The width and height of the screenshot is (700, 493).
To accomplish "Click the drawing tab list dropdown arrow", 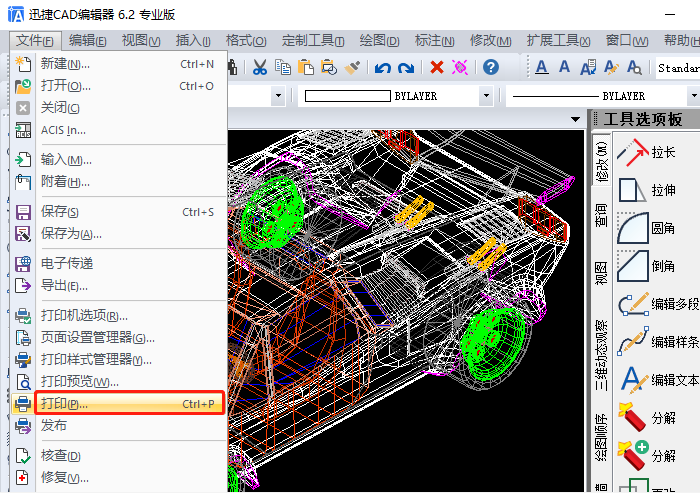I will [575, 119].
